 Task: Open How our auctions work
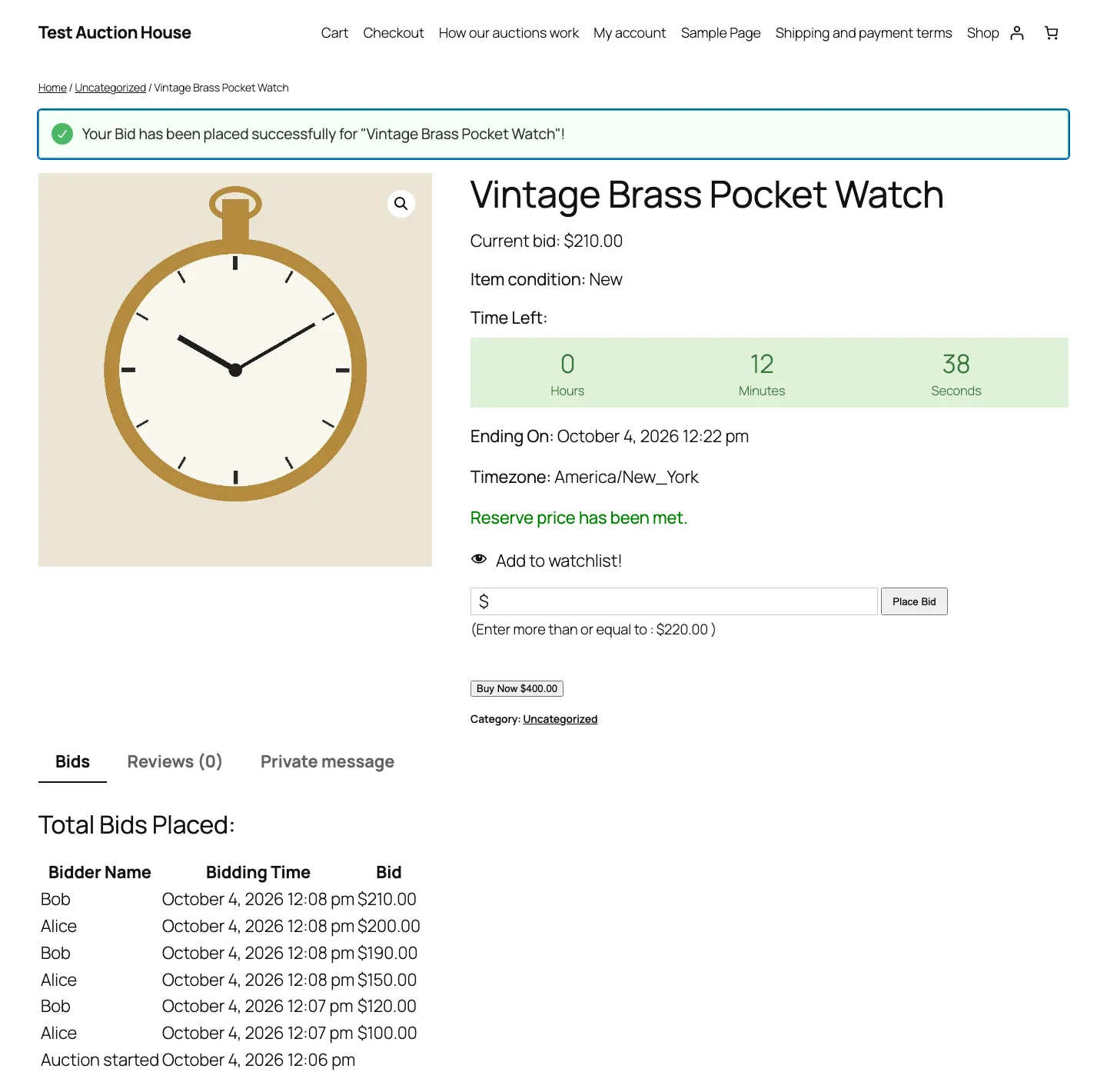(x=509, y=33)
